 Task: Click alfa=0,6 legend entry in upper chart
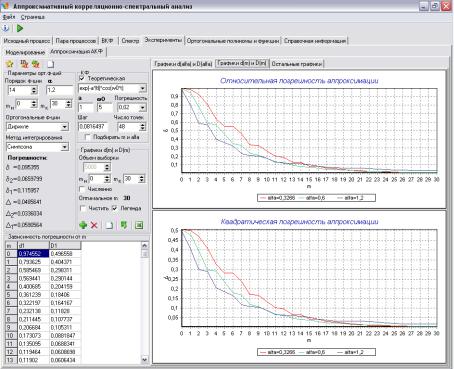click(312, 198)
